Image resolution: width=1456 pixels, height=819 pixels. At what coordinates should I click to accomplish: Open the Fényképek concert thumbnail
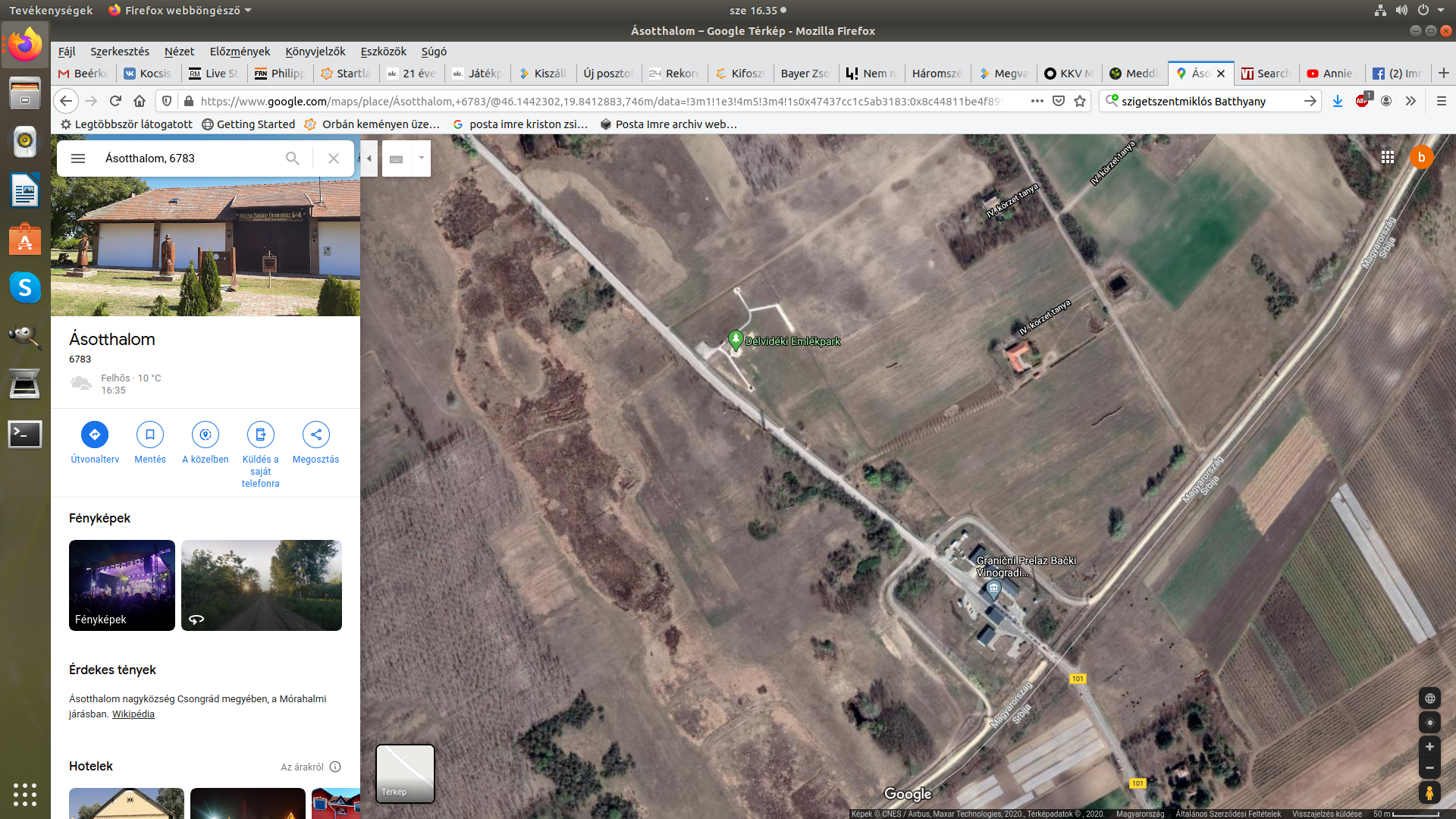(122, 585)
